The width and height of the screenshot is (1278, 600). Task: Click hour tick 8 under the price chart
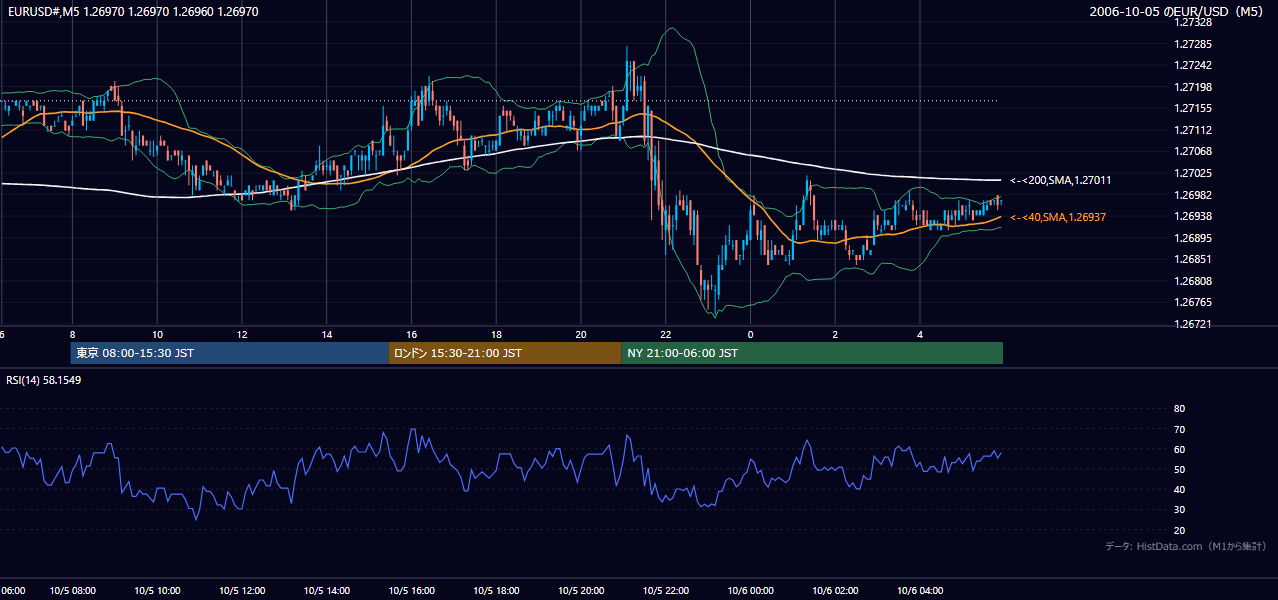click(x=72, y=334)
